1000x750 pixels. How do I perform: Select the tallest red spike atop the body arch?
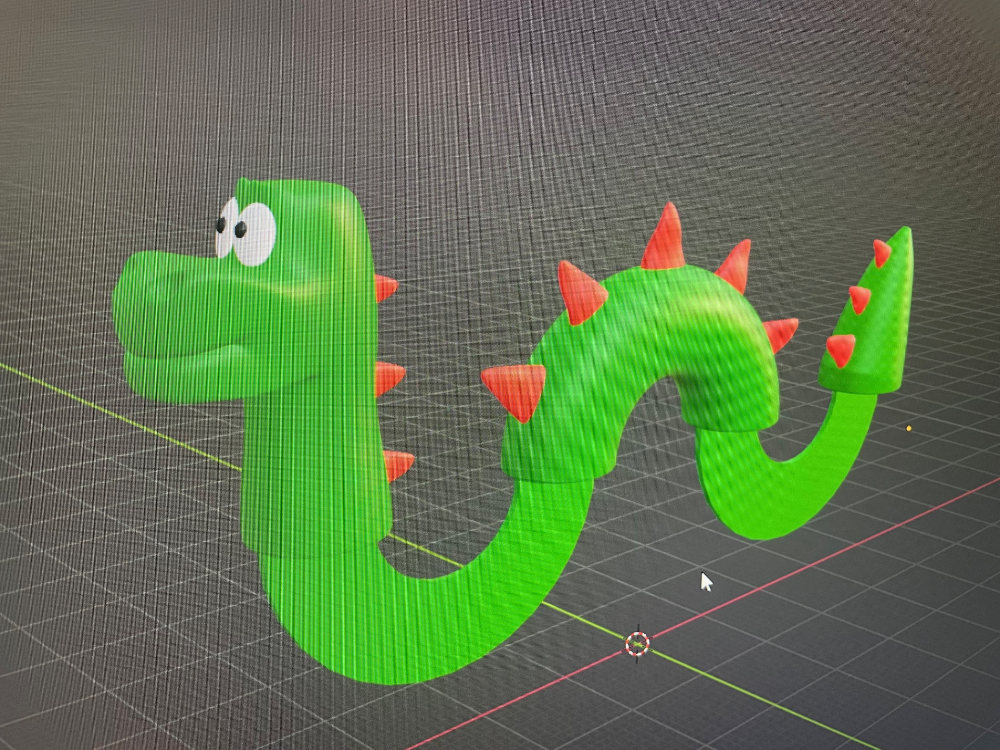pyautogui.click(x=664, y=237)
